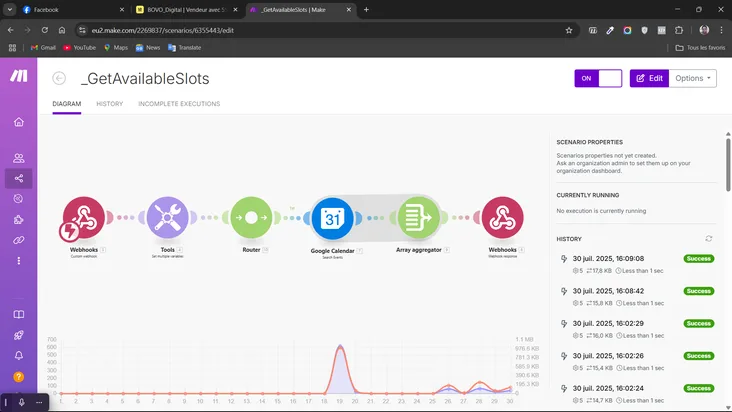
Task: Refresh the history list
Action: coord(709,239)
